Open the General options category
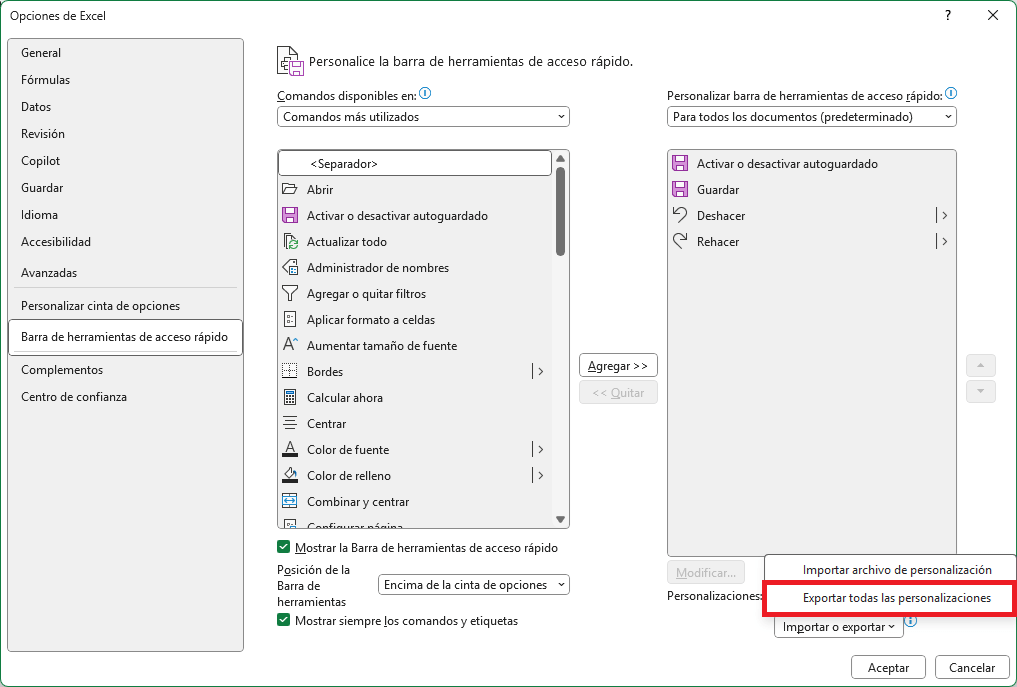The height and width of the screenshot is (687, 1017). click(125, 53)
